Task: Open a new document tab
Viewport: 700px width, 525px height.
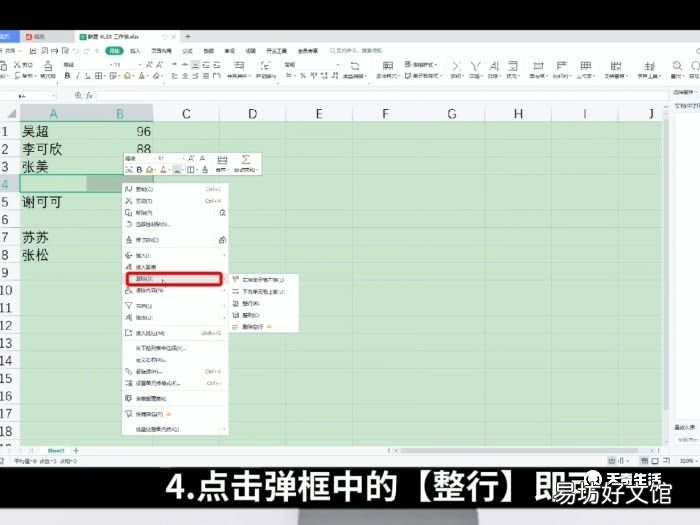Action: pyautogui.click(x=188, y=37)
